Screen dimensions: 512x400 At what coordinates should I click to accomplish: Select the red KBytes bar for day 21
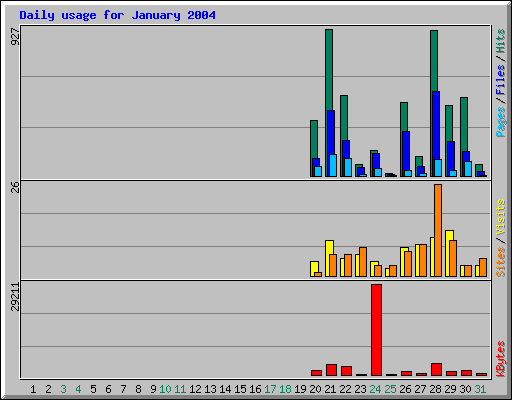point(331,370)
